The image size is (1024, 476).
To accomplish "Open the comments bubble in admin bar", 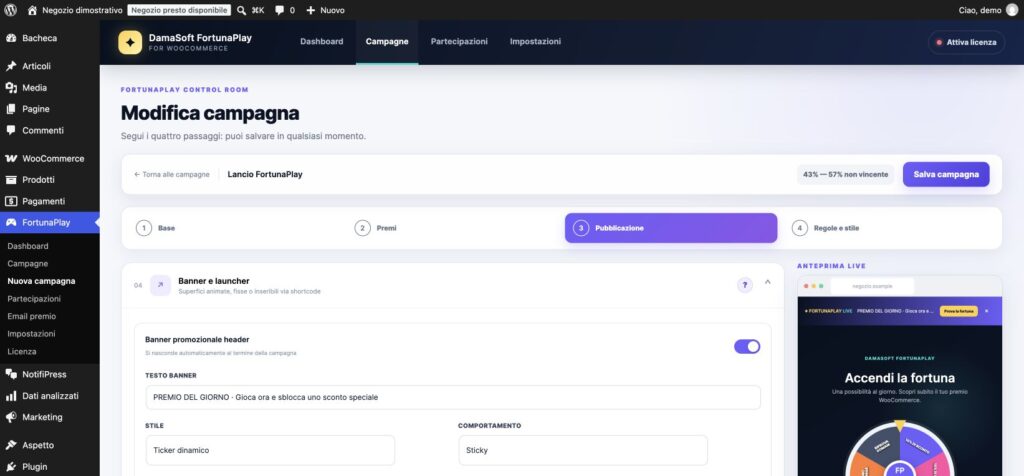I will [x=279, y=10].
